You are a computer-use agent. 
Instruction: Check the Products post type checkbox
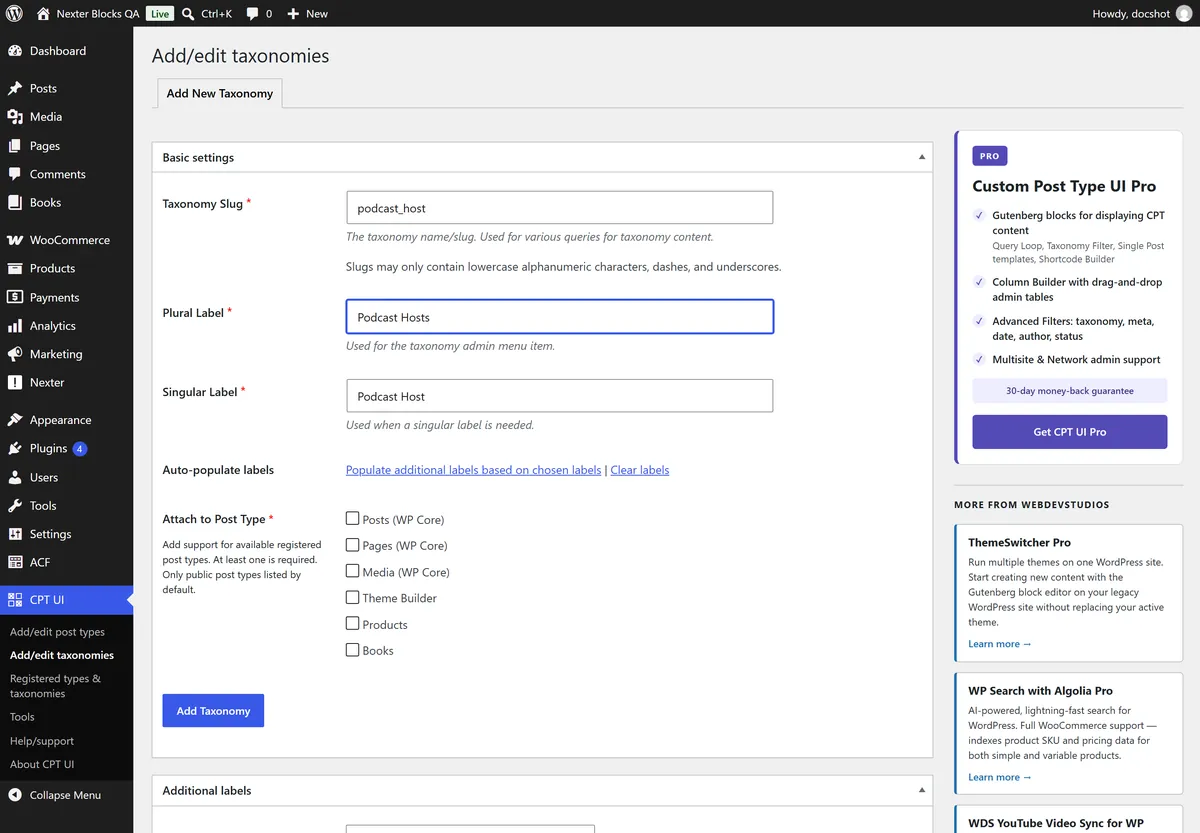[x=352, y=623]
